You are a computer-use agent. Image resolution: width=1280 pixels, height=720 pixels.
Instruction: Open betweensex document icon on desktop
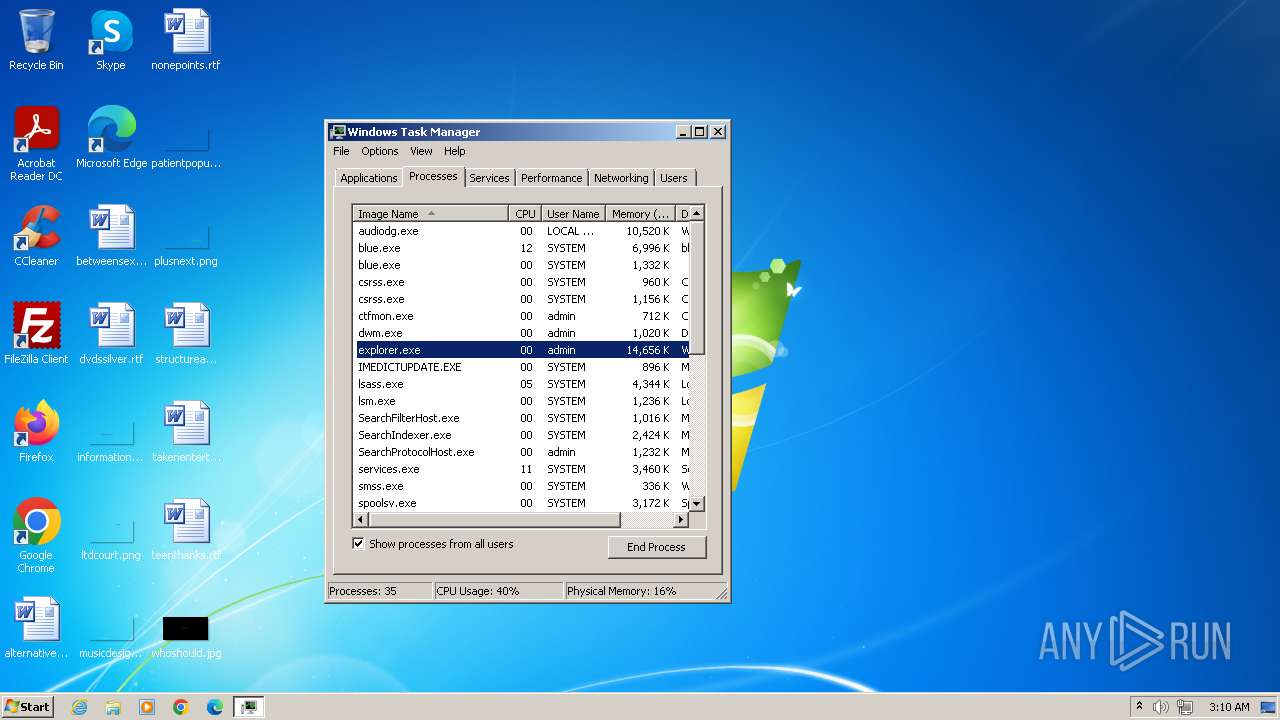pos(111,236)
